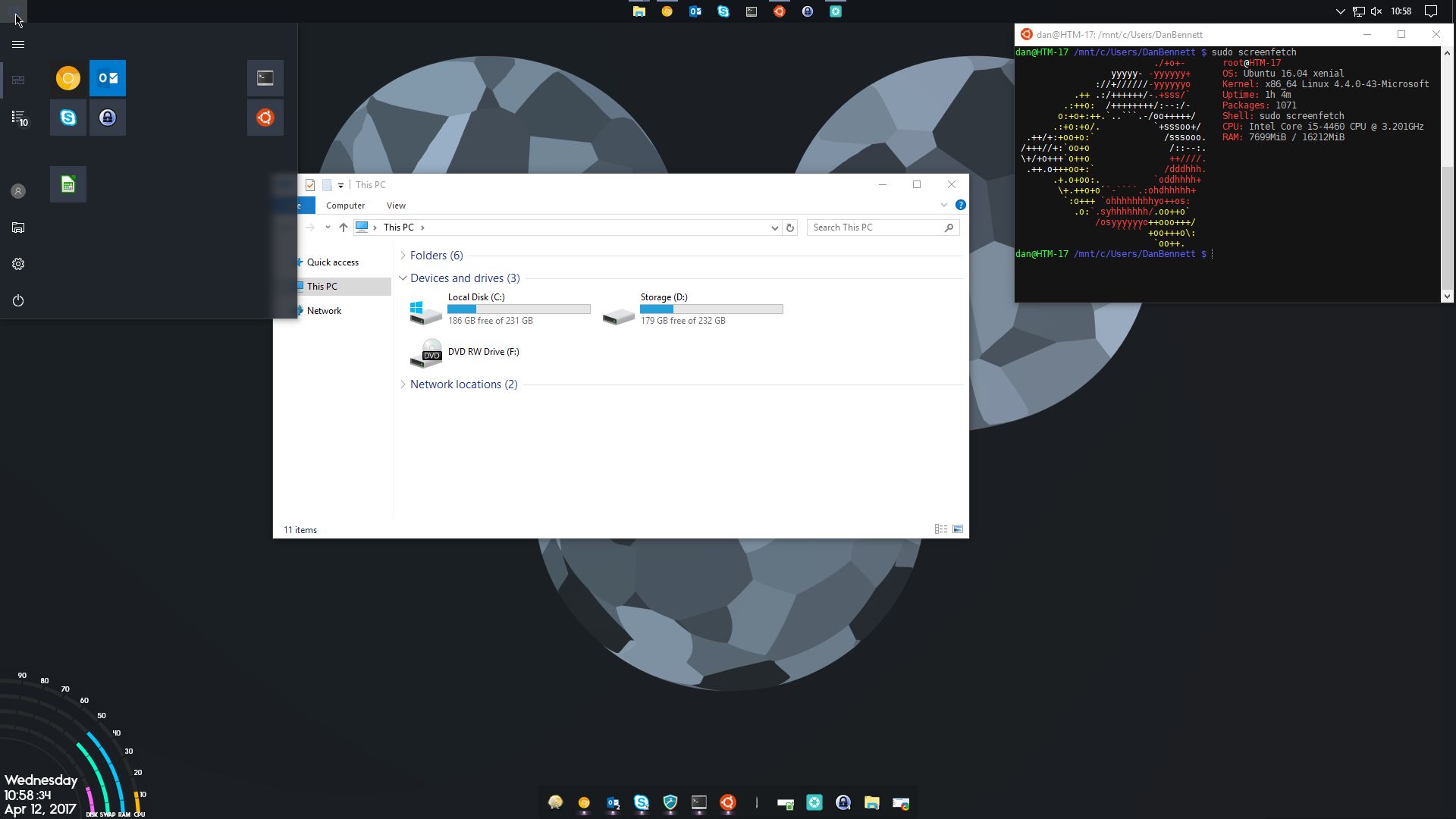This screenshot has height=819, width=1456.
Task: Open Settings from the Start menu sidebar
Action: [17, 263]
